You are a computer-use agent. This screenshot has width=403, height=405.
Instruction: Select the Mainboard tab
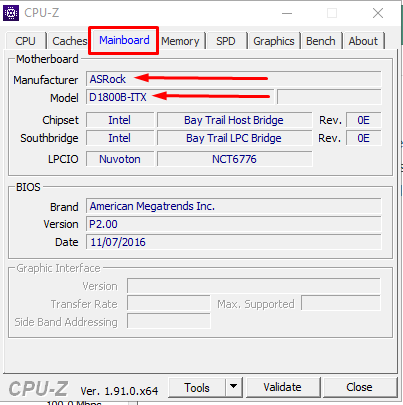124,40
